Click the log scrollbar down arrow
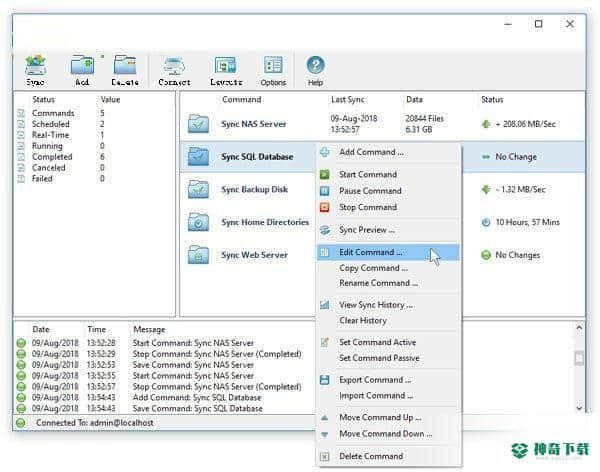This screenshot has height=472, width=600. [579, 408]
